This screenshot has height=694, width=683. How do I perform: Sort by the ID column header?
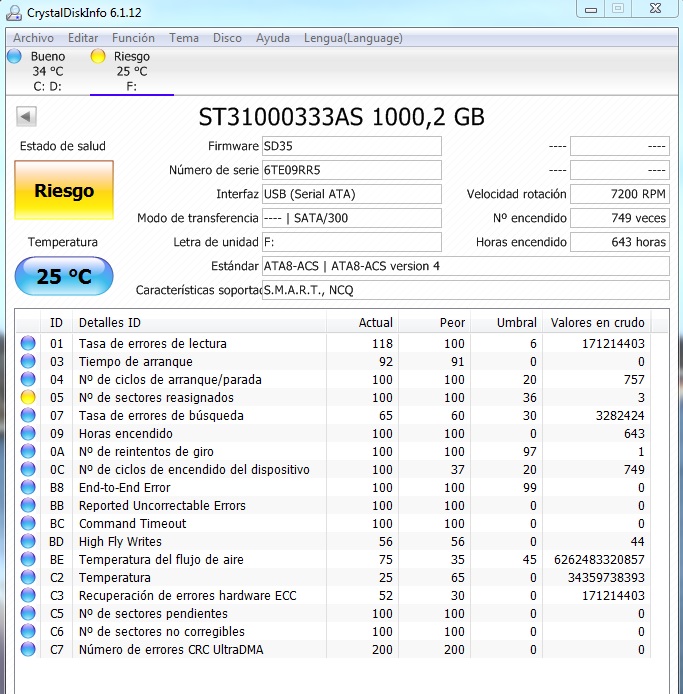tap(56, 323)
